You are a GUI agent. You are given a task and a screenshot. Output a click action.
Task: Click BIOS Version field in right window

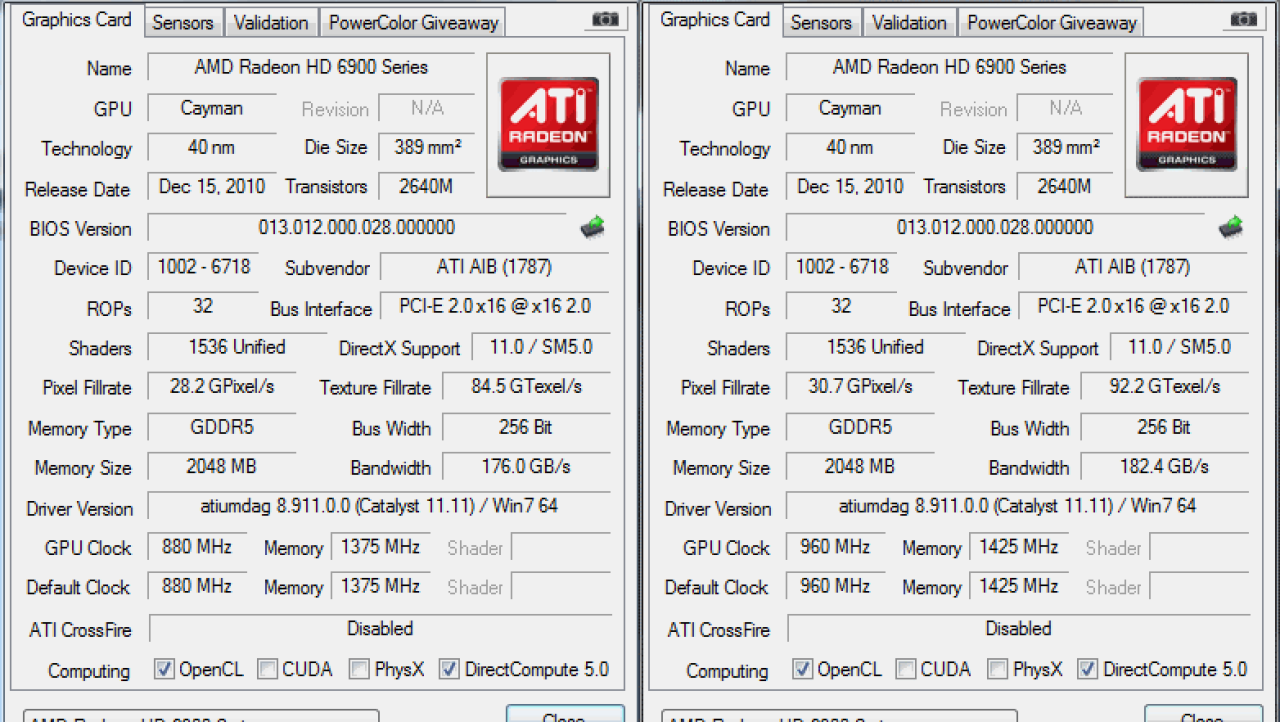pyautogui.click(x=995, y=227)
